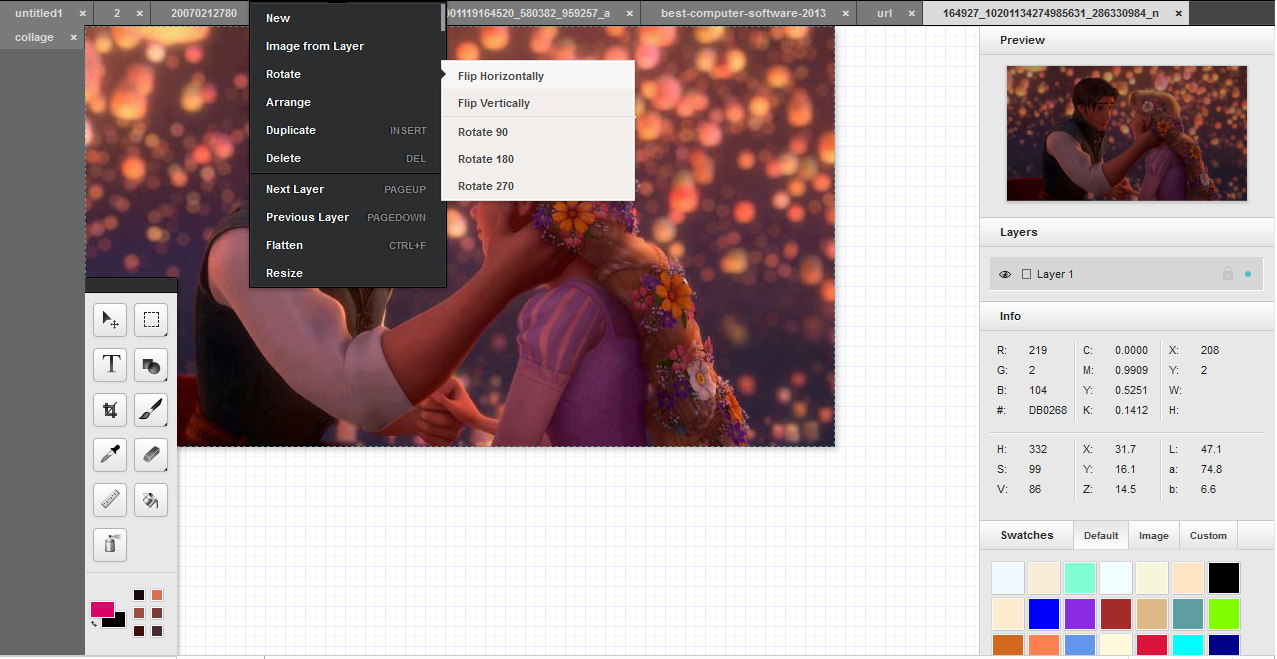1277x659 pixels.
Task: Open the Default swatches tab
Action: (1101, 535)
